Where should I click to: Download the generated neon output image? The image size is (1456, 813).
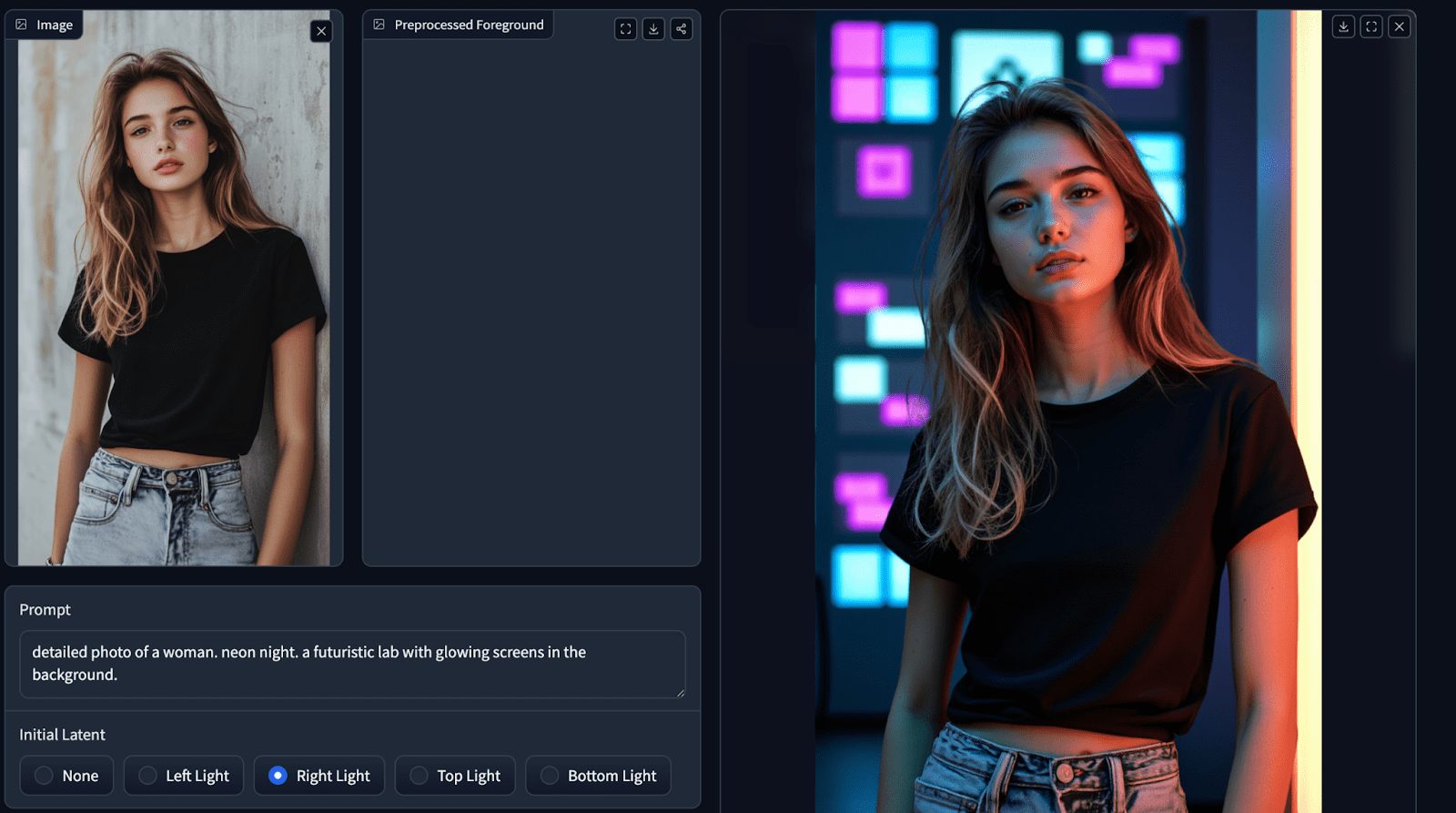point(1343,26)
